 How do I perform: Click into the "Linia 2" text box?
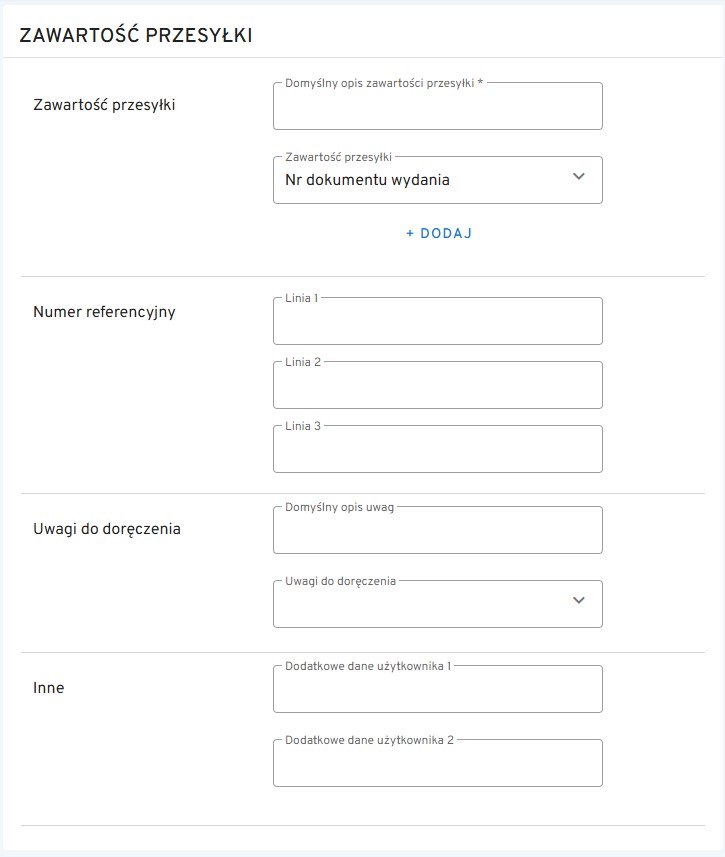point(437,386)
